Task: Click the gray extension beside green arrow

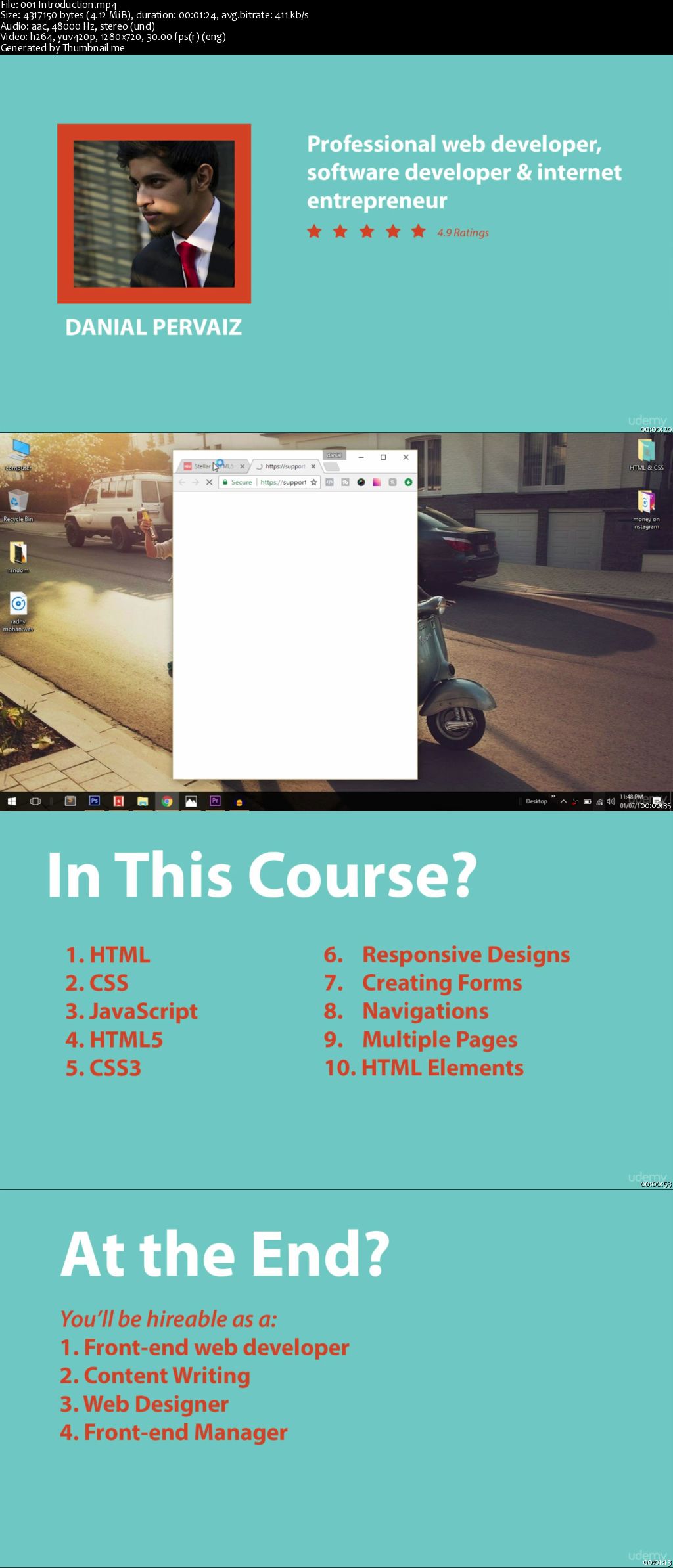Action: [392, 482]
